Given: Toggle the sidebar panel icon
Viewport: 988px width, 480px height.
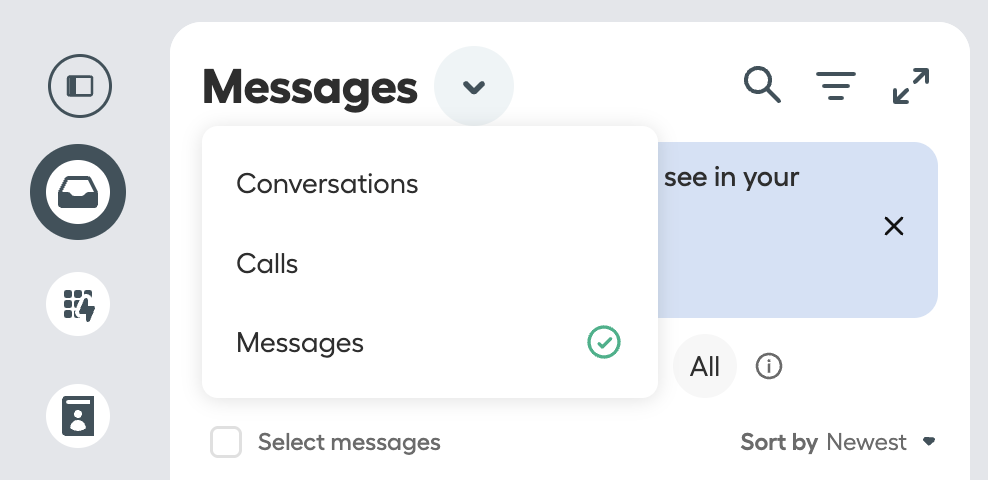Looking at the screenshot, I should pos(80,86).
